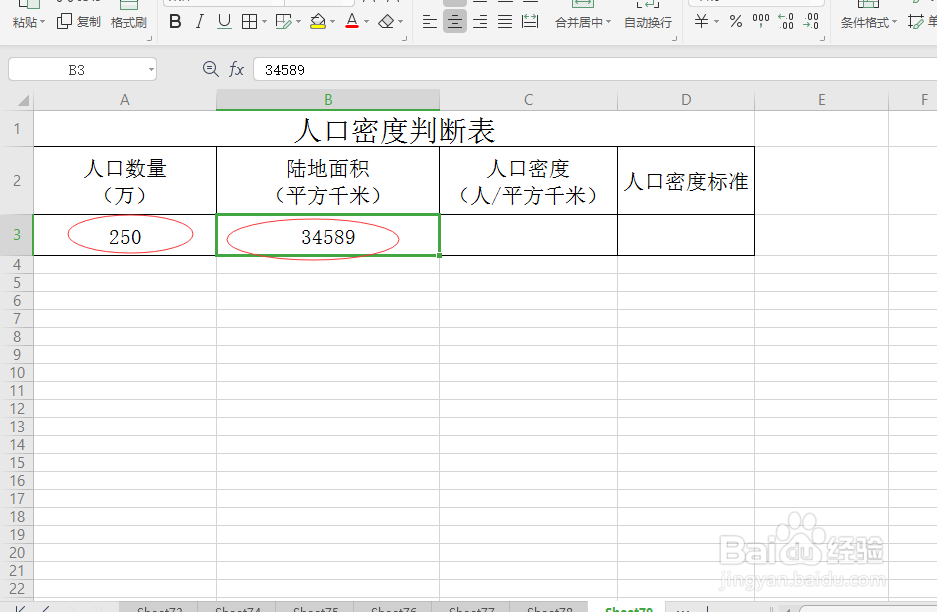Image resolution: width=937 pixels, height=612 pixels.
Task: Open the Copy command
Action: click(78, 22)
